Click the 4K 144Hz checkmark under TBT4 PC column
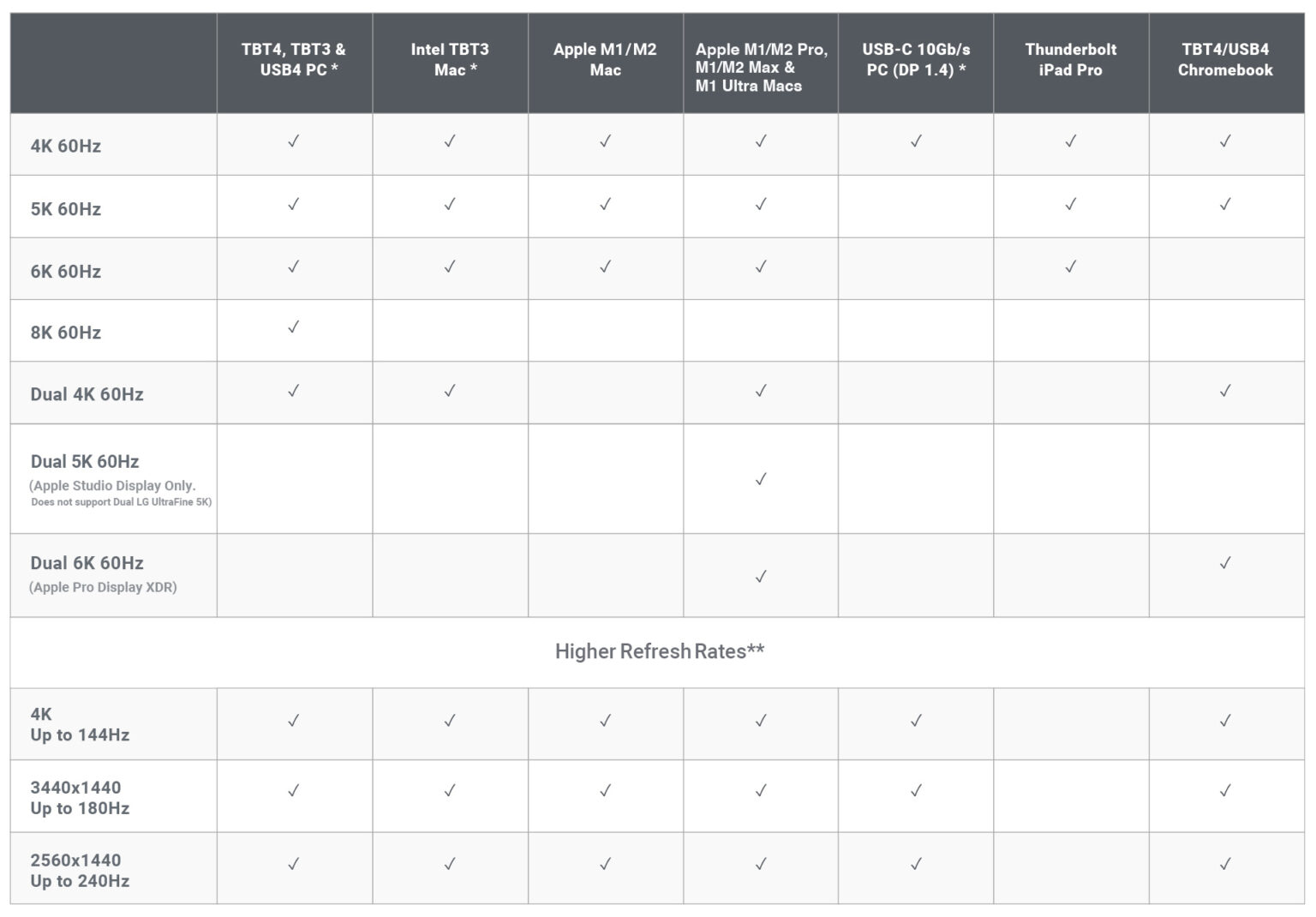Image resolution: width=1316 pixels, height=917 pixels. point(294,721)
